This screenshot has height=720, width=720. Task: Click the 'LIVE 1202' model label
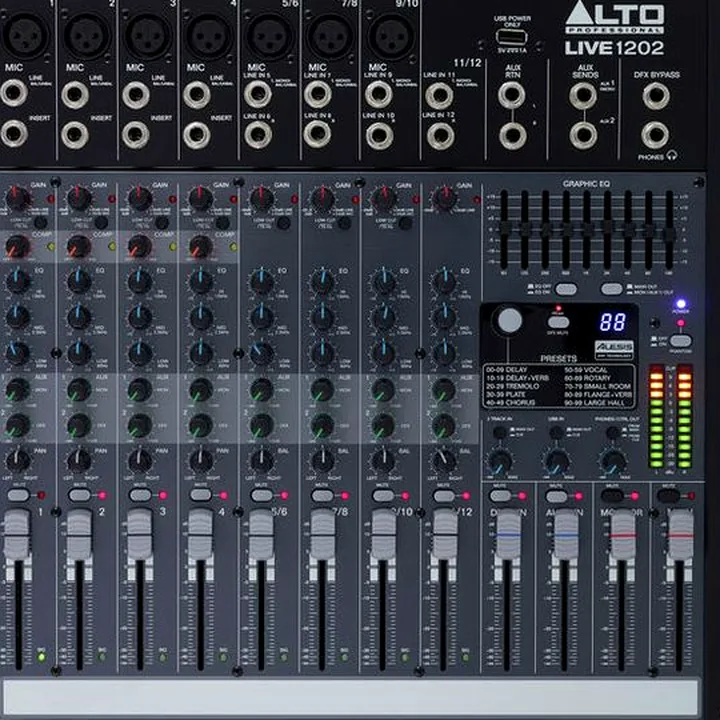[x=614, y=48]
